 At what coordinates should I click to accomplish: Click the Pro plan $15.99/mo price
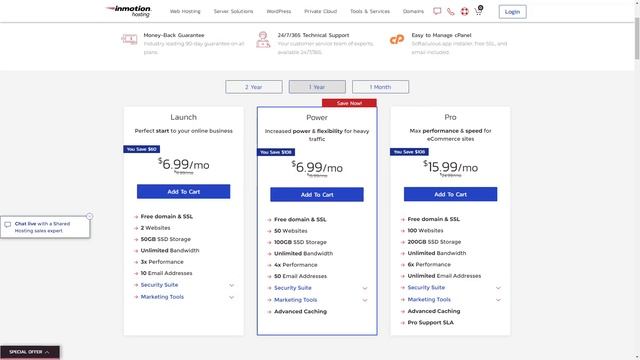click(450, 167)
